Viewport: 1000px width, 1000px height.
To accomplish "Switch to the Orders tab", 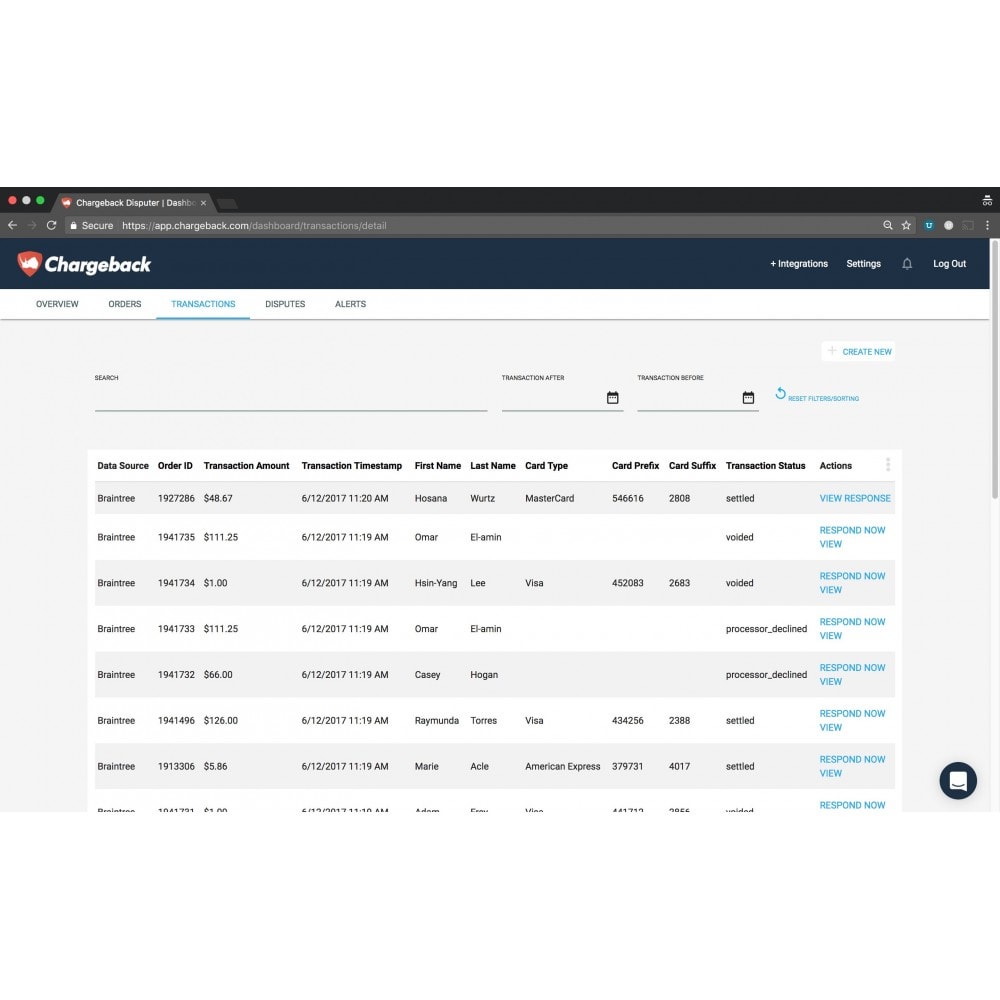I will pyautogui.click(x=124, y=304).
